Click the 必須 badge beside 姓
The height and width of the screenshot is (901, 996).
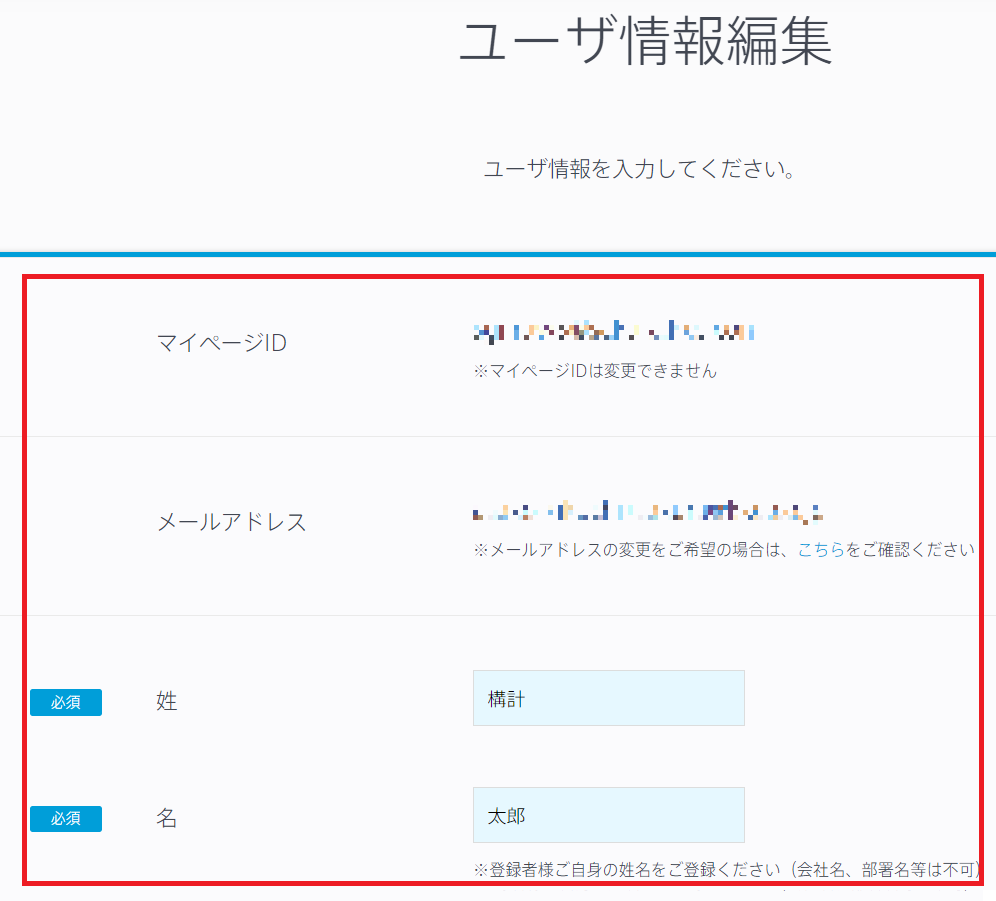(66, 703)
